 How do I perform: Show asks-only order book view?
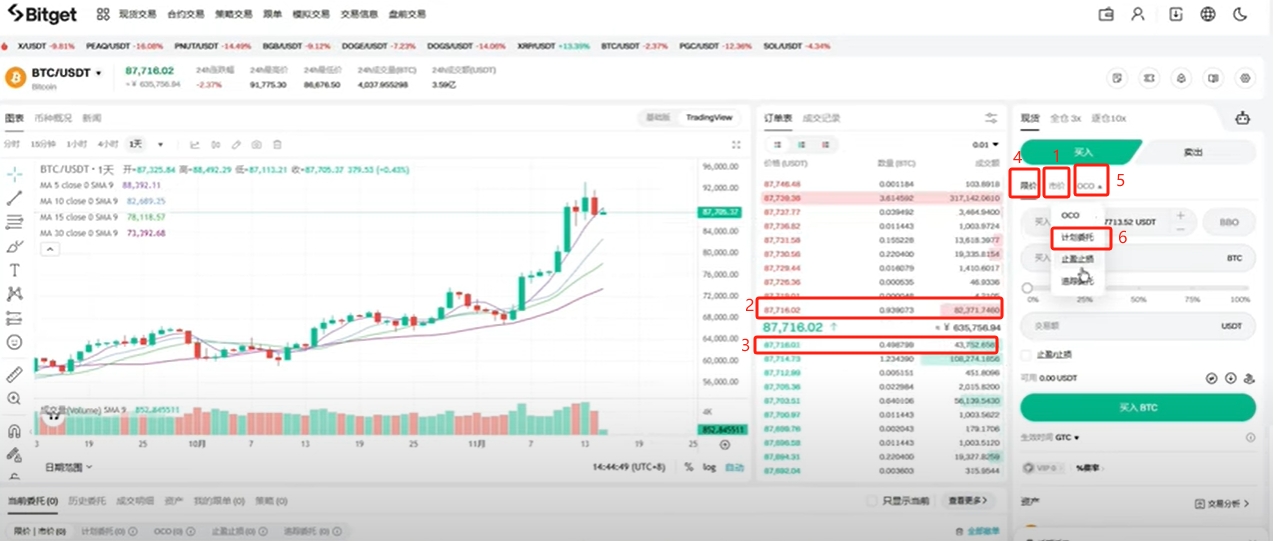coord(825,144)
